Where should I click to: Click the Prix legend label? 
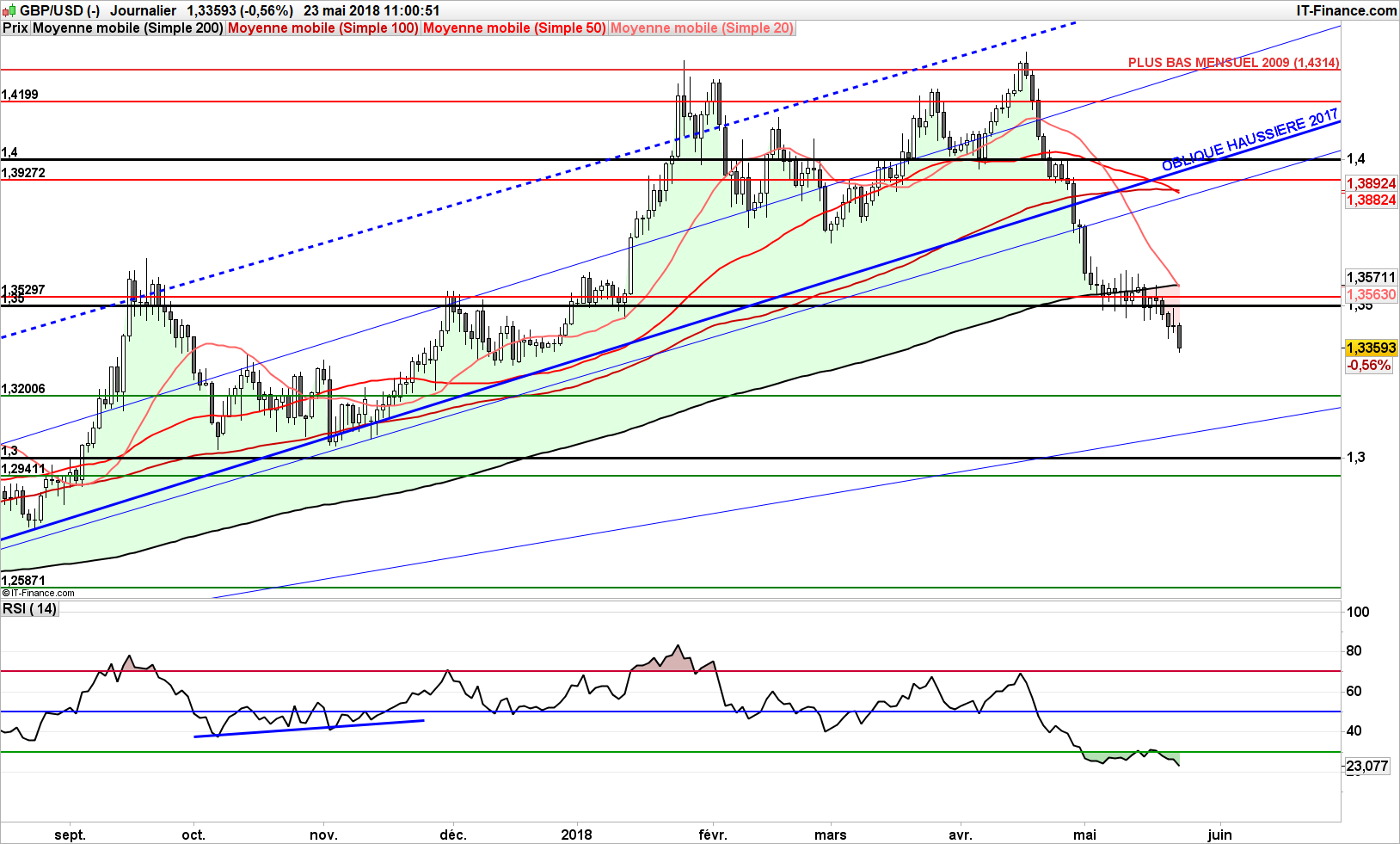[x=15, y=28]
